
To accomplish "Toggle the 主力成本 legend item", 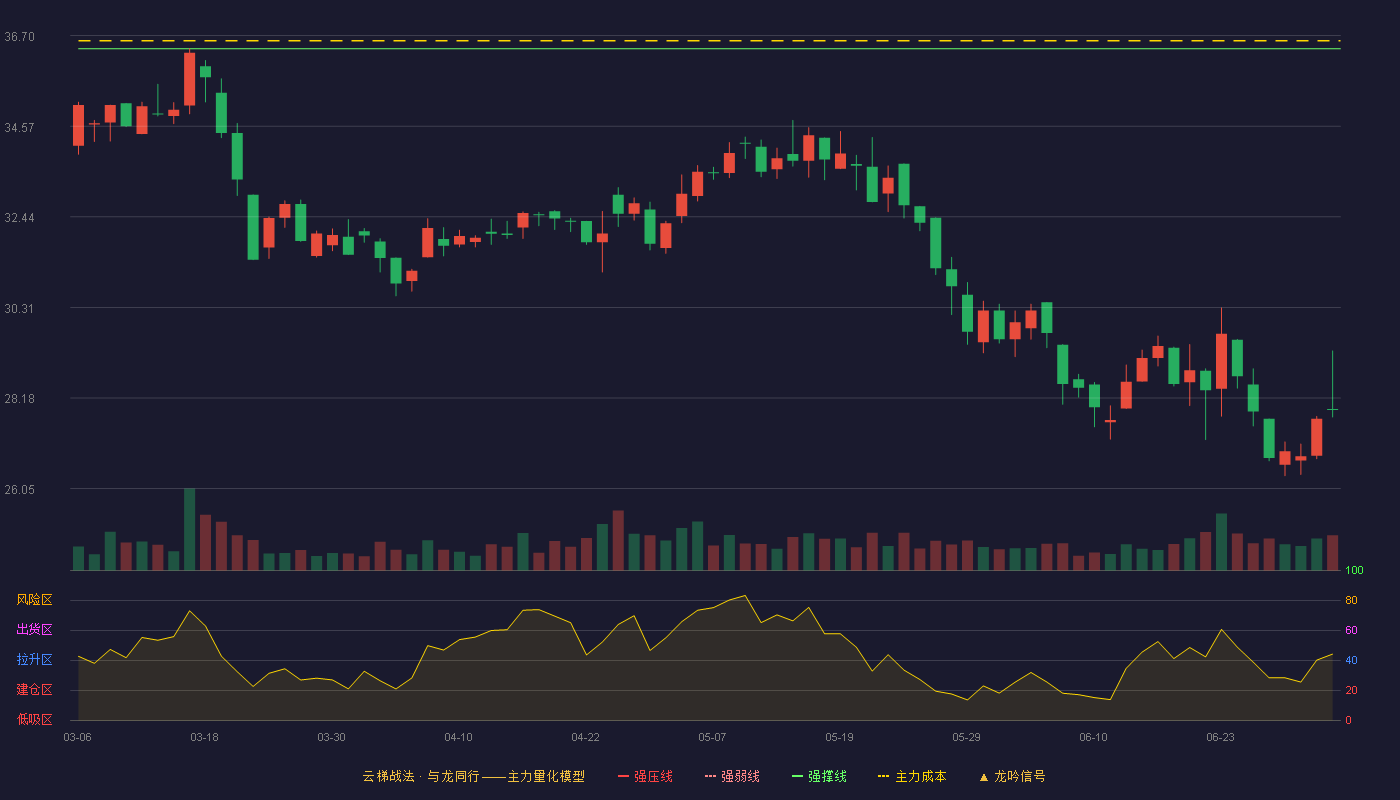I will pos(912,776).
